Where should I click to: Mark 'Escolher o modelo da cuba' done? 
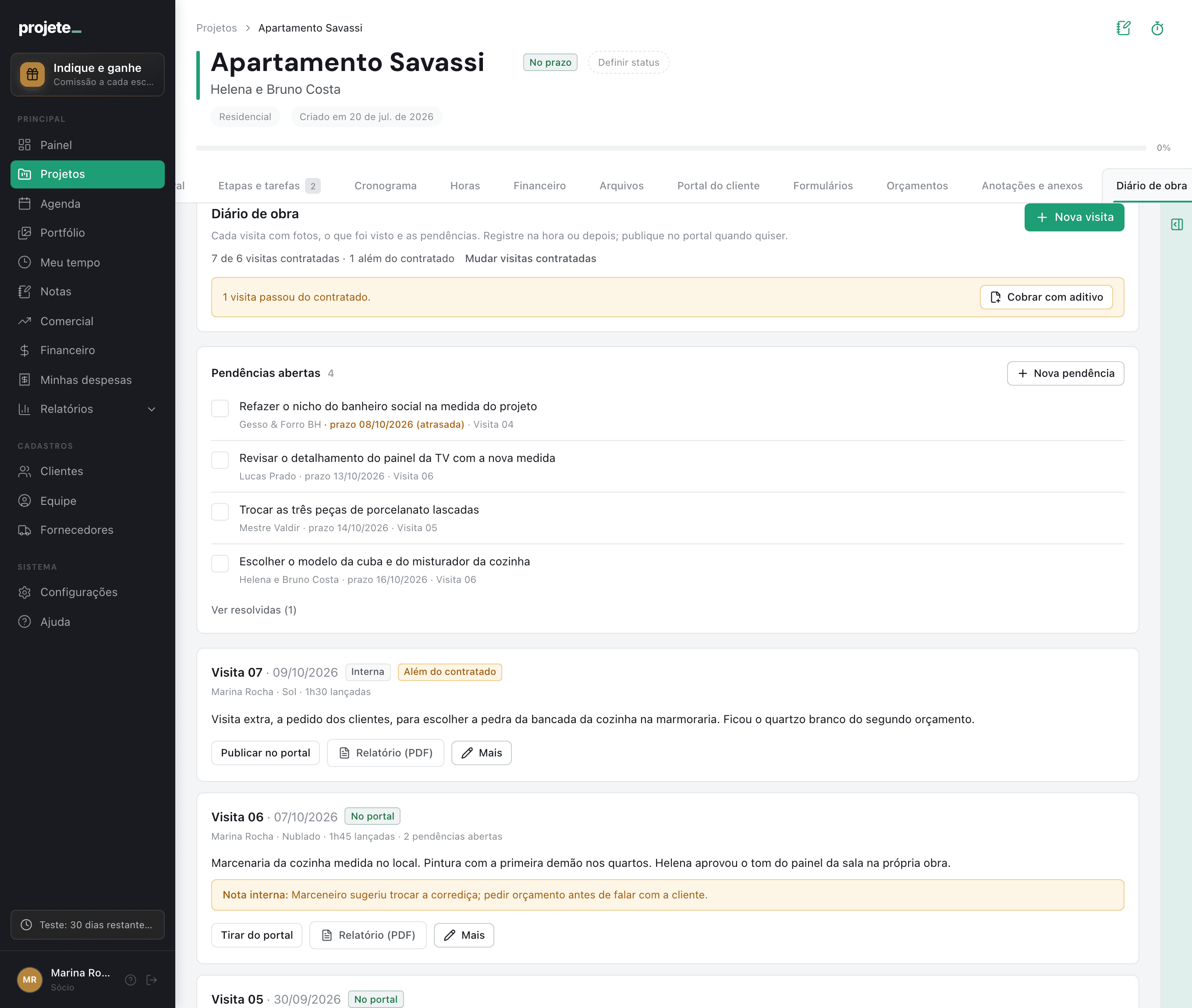pyautogui.click(x=220, y=564)
